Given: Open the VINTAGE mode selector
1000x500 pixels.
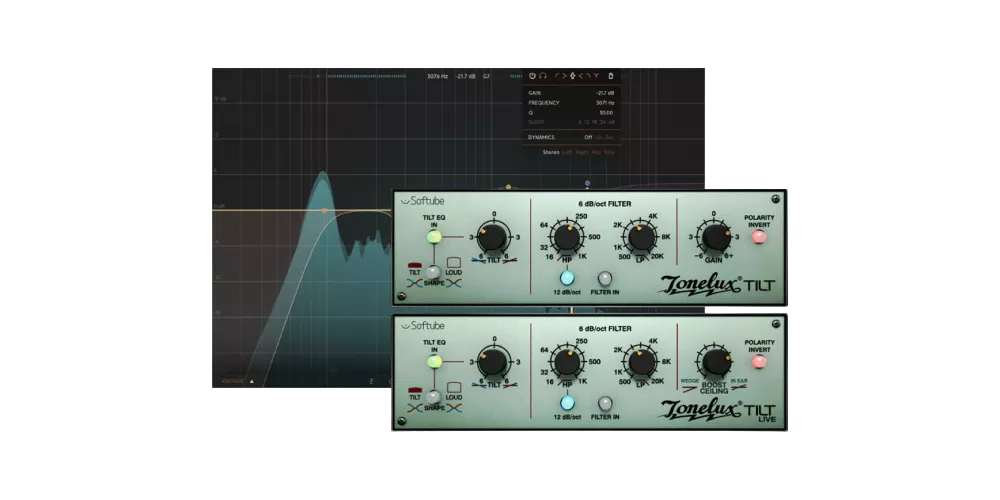Looking at the screenshot, I should [x=232, y=381].
